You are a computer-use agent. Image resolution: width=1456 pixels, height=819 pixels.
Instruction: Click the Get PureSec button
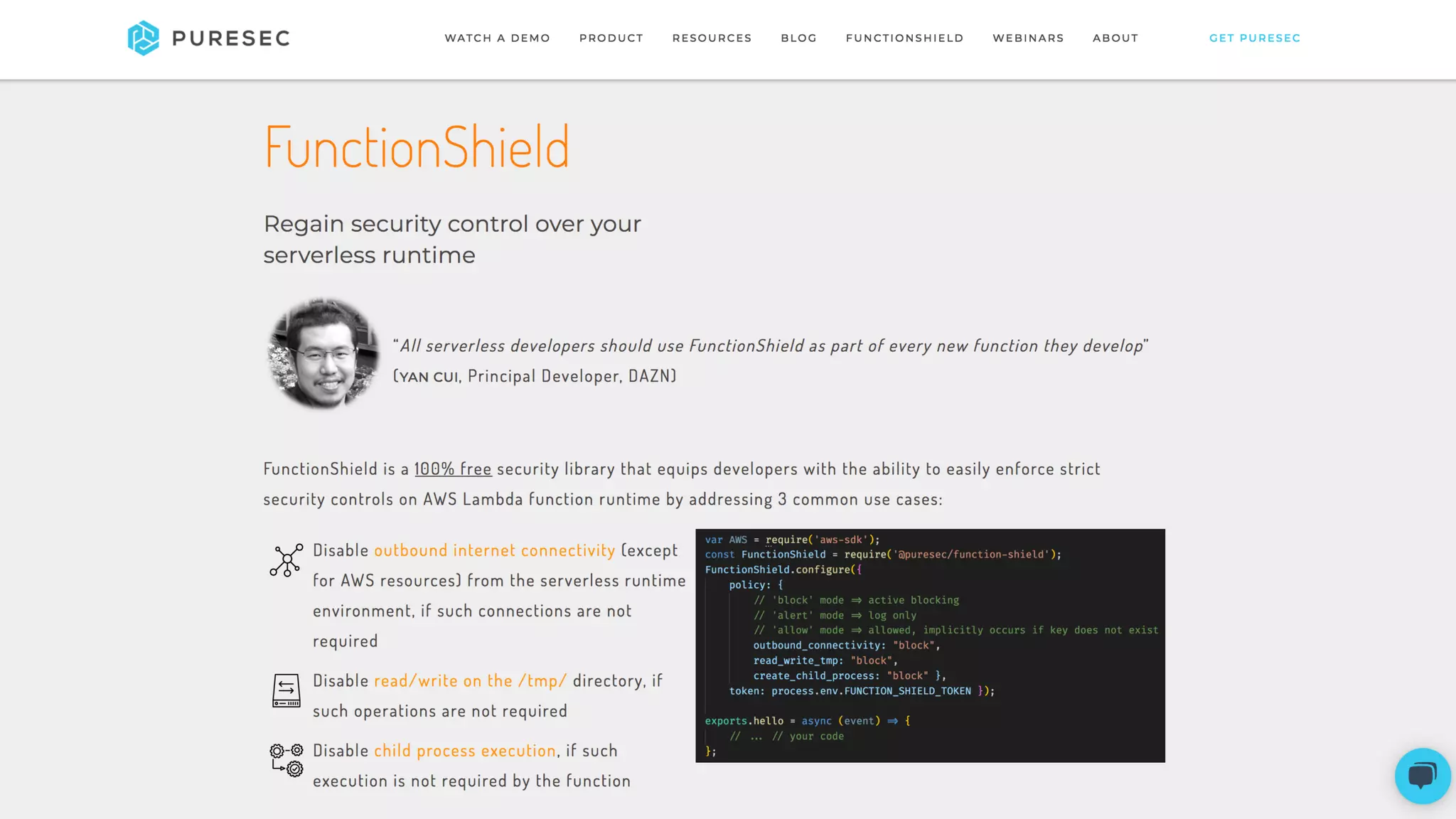(x=1255, y=38)
